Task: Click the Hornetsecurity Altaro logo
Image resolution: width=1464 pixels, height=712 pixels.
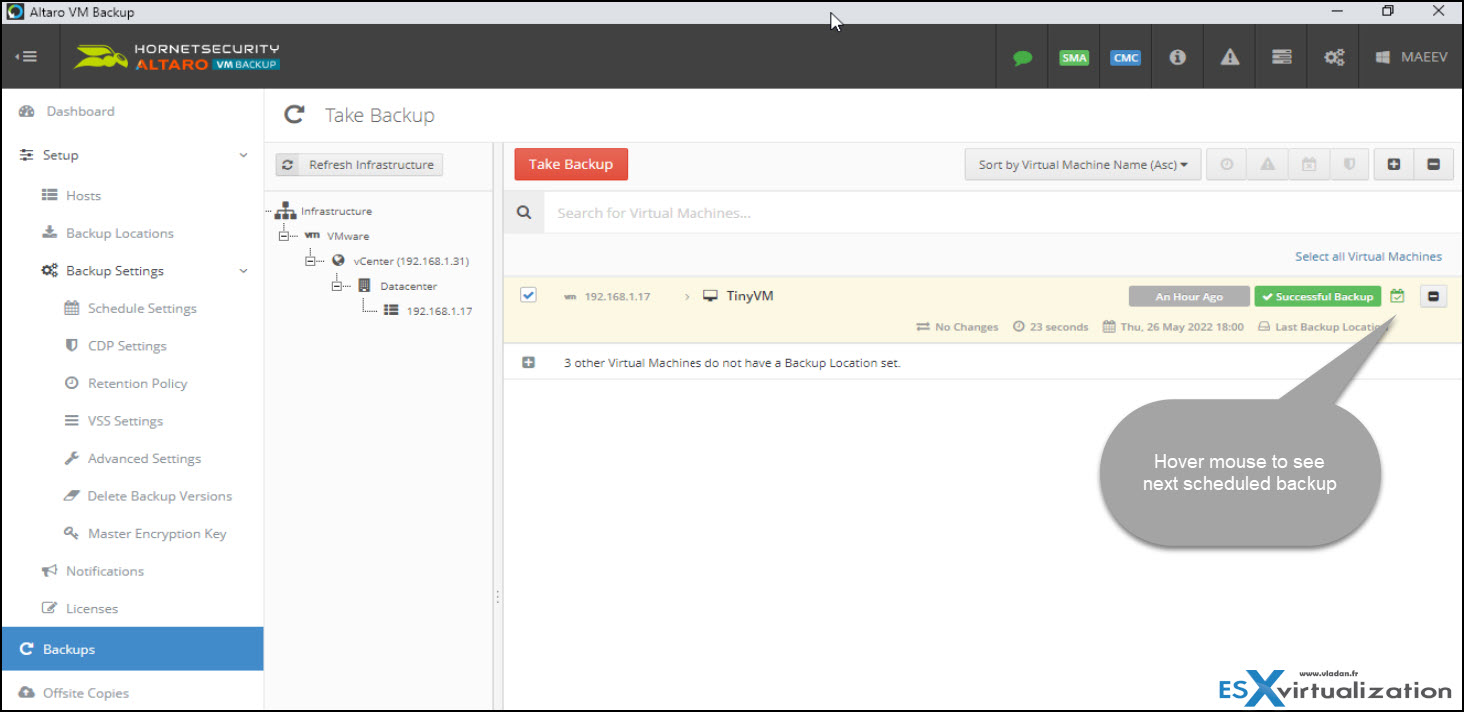Action: (177, 57)
